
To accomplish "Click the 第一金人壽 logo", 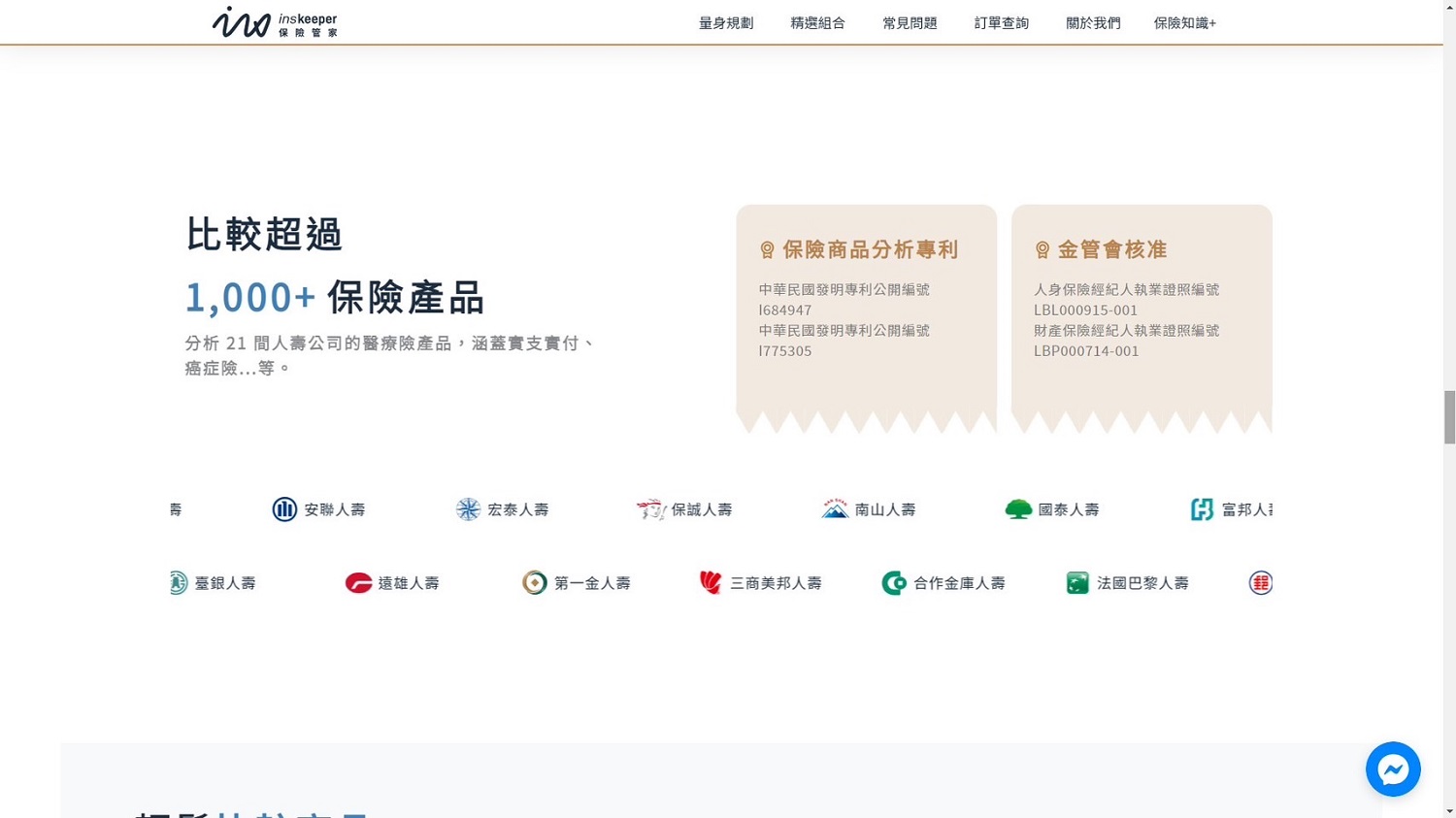I will [x=535, y=583].
